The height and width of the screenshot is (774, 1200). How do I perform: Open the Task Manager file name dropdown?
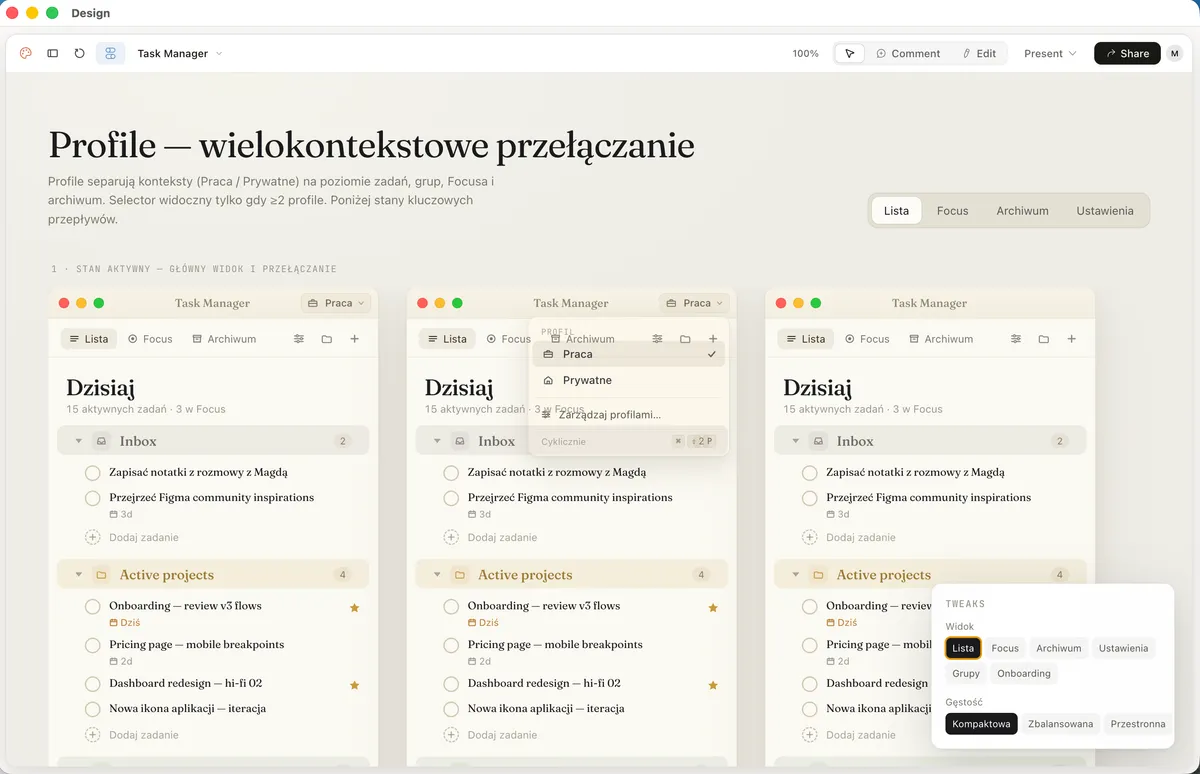coord(180,53)
